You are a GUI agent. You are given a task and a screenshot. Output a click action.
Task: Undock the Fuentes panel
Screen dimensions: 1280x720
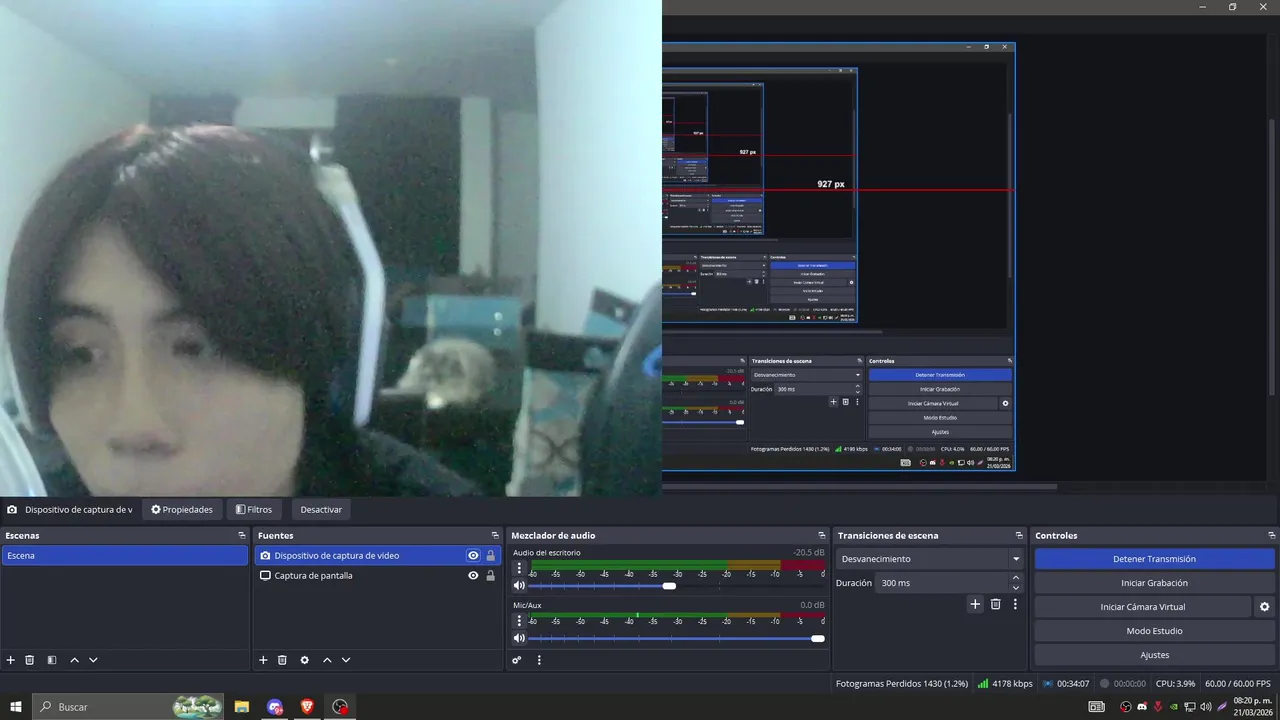click(495, 536)
